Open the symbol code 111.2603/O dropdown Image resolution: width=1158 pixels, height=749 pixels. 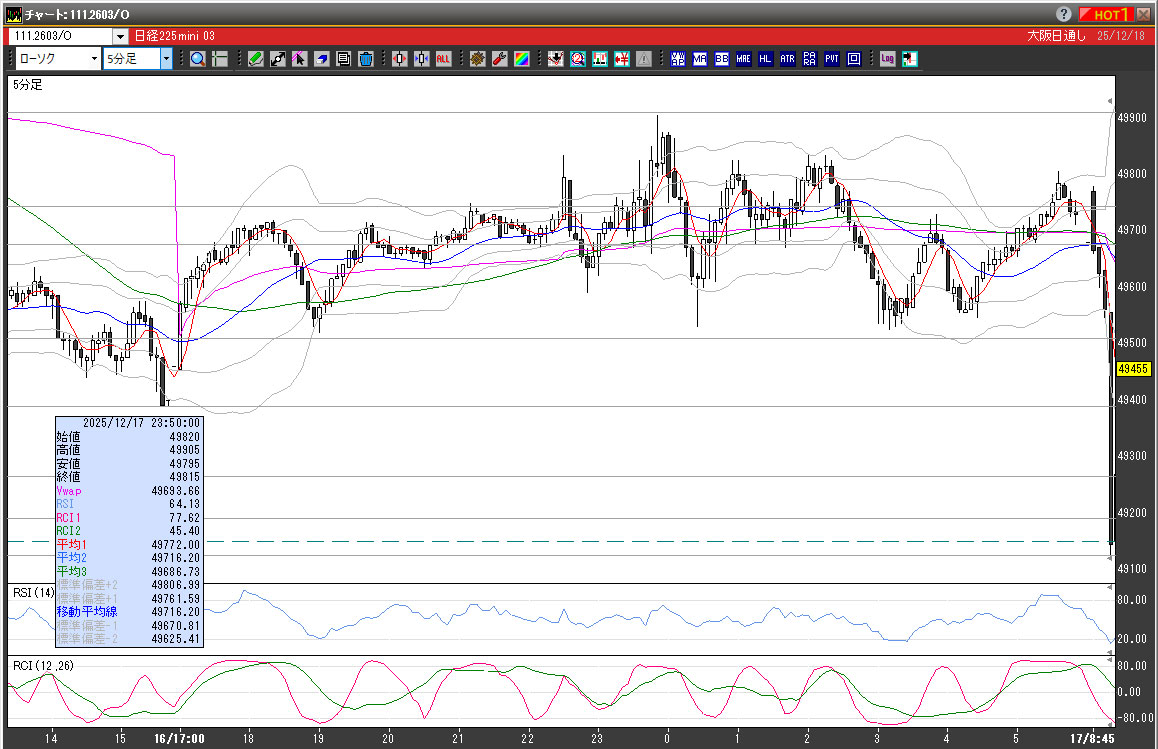(120, 36)
